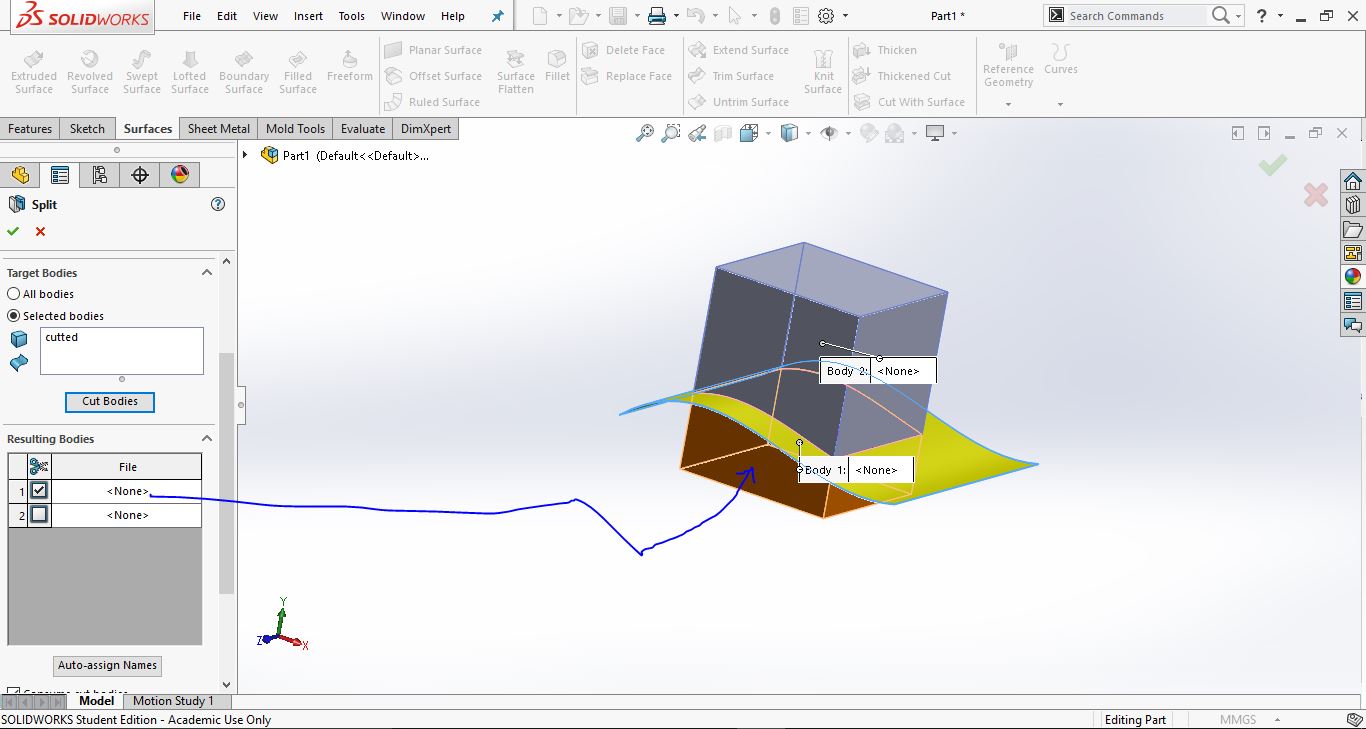Screen dimensions: 1366x729
Task: Click the Cut Bodies button
Action: 110,401
